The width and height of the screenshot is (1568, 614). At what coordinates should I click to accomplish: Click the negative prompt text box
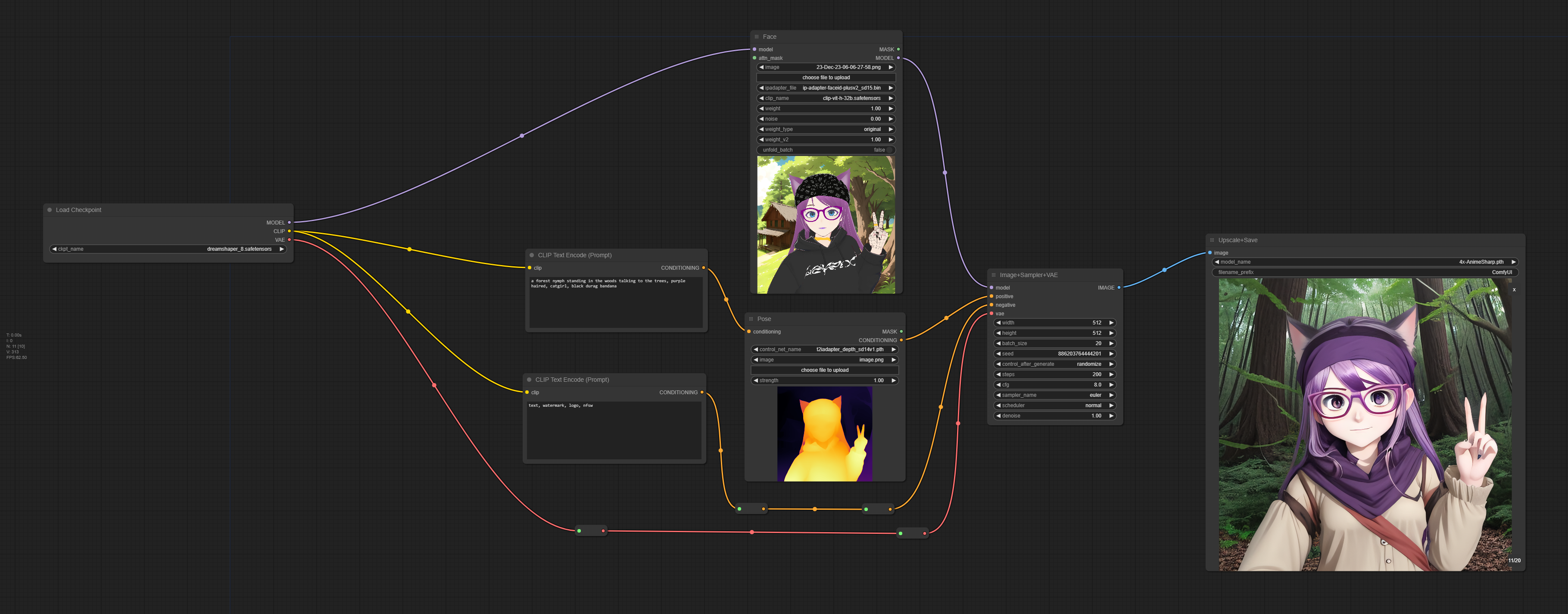tap(614, 430)
